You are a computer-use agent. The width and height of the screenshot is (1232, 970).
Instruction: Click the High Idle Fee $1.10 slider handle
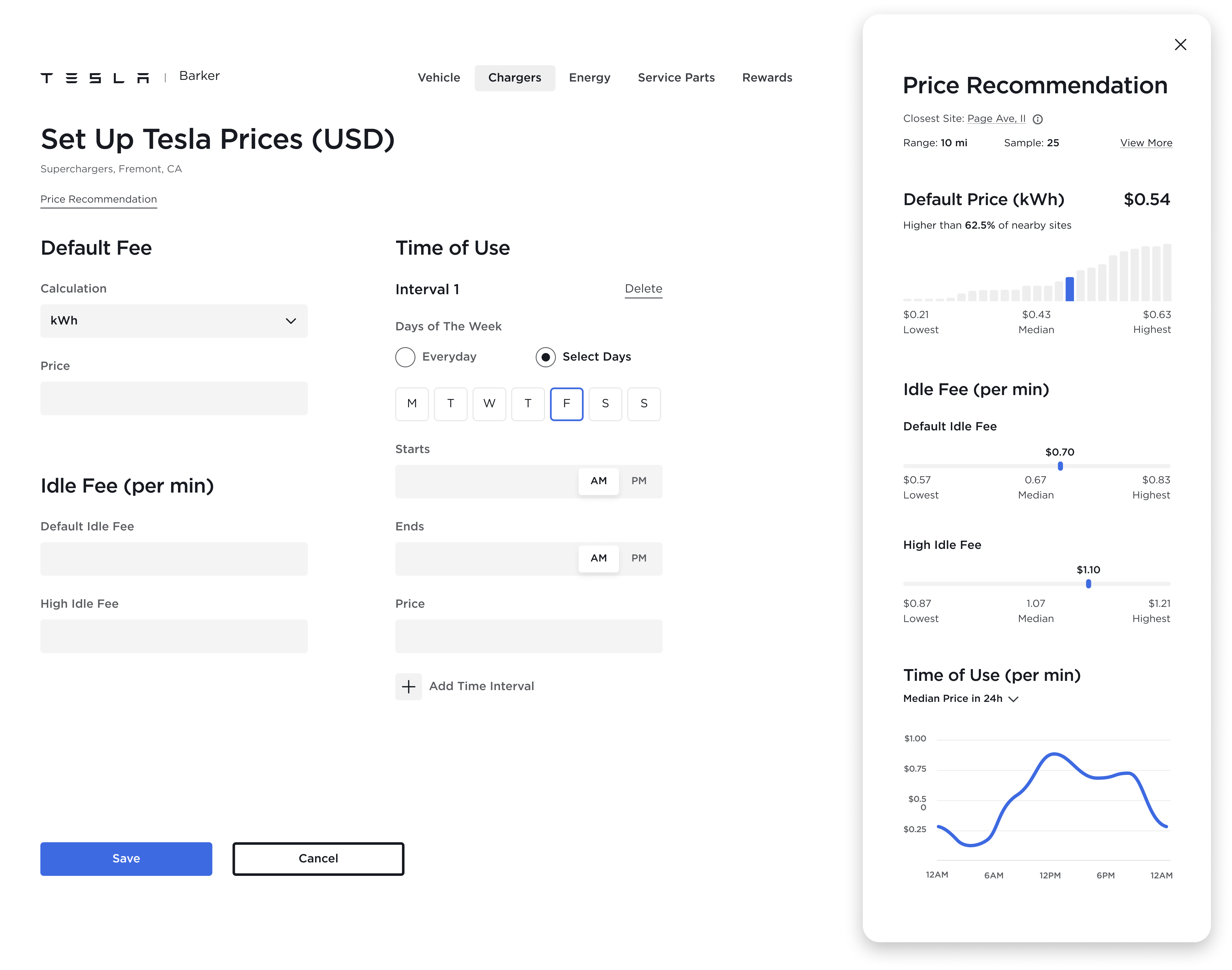(1088, 584)
